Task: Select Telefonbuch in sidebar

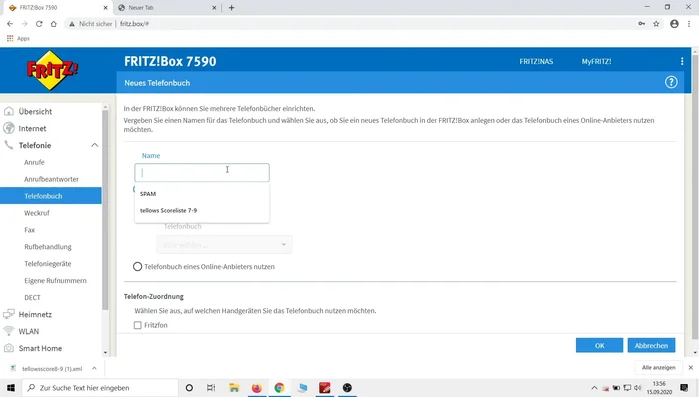Action: point(51,196)
